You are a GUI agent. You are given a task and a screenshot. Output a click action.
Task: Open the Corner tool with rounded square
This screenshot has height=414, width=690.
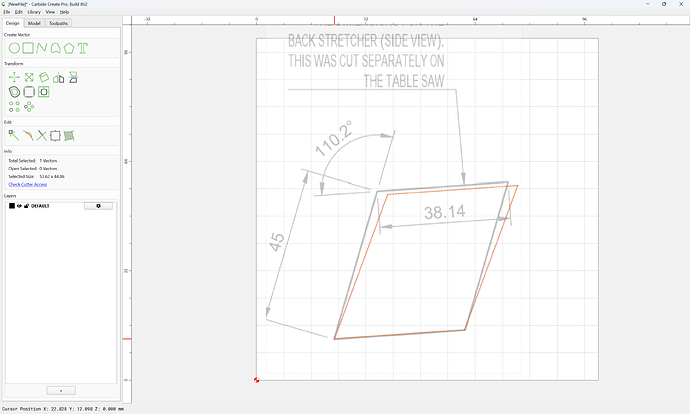(x=29, y=92)
